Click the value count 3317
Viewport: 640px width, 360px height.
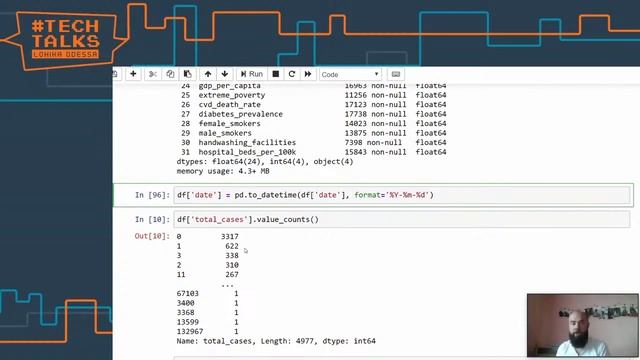tap(230, 236)
